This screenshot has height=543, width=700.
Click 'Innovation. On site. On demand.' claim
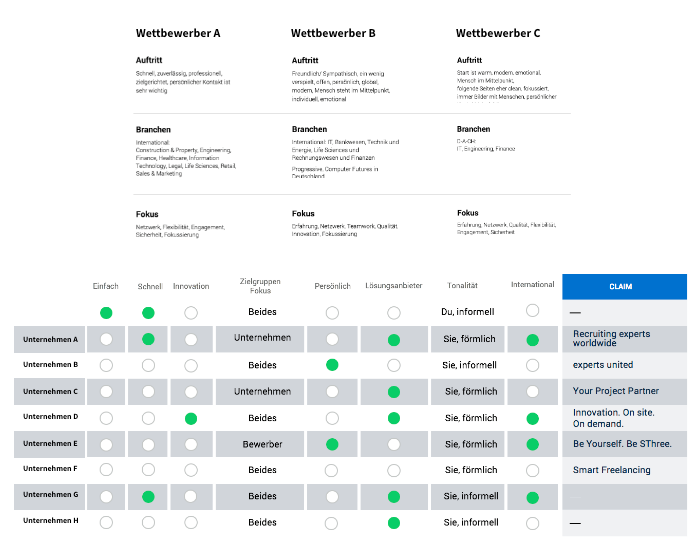click(x=613, y=418)
